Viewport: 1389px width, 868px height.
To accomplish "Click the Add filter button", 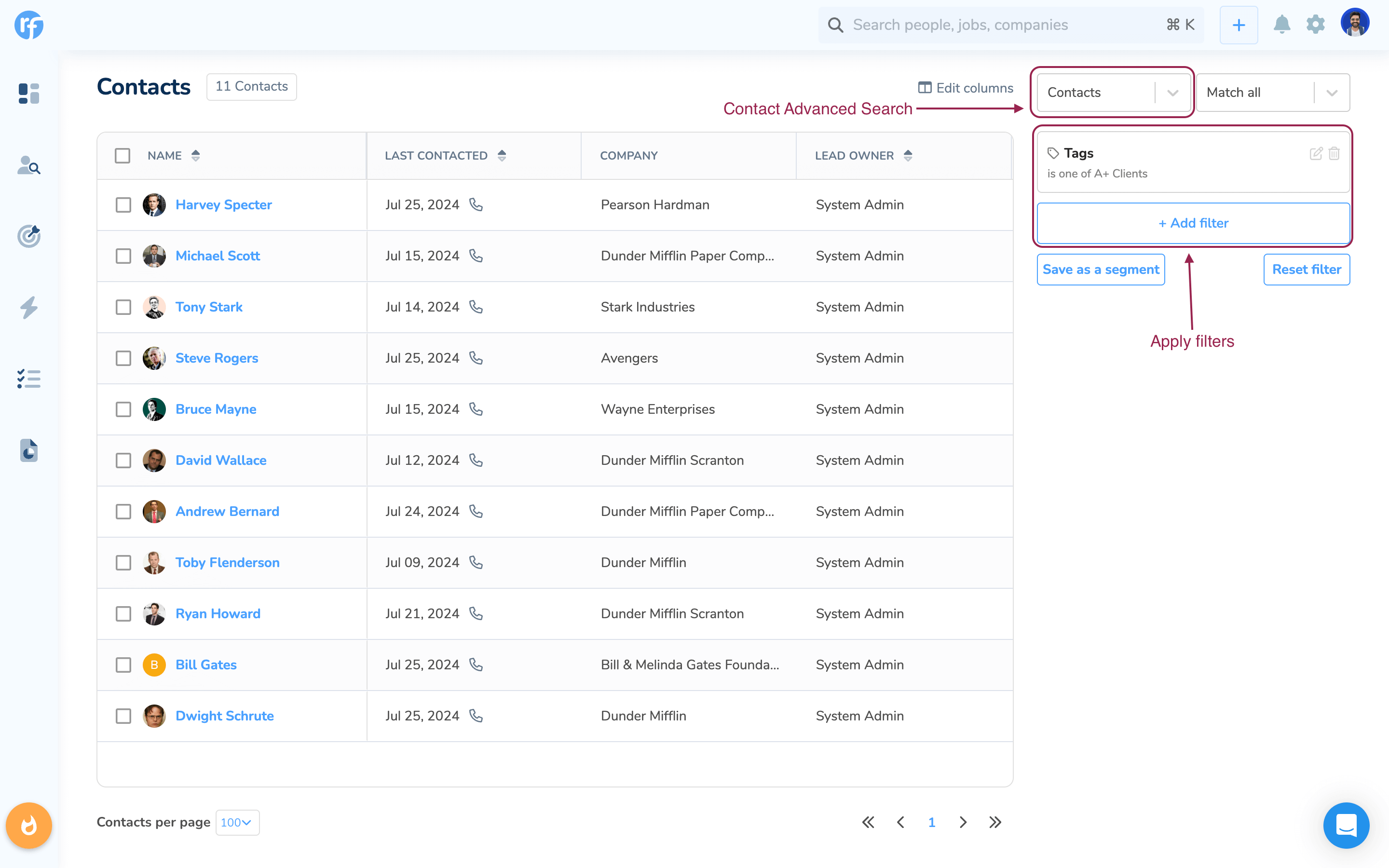I will click(x=1193, y=223).
